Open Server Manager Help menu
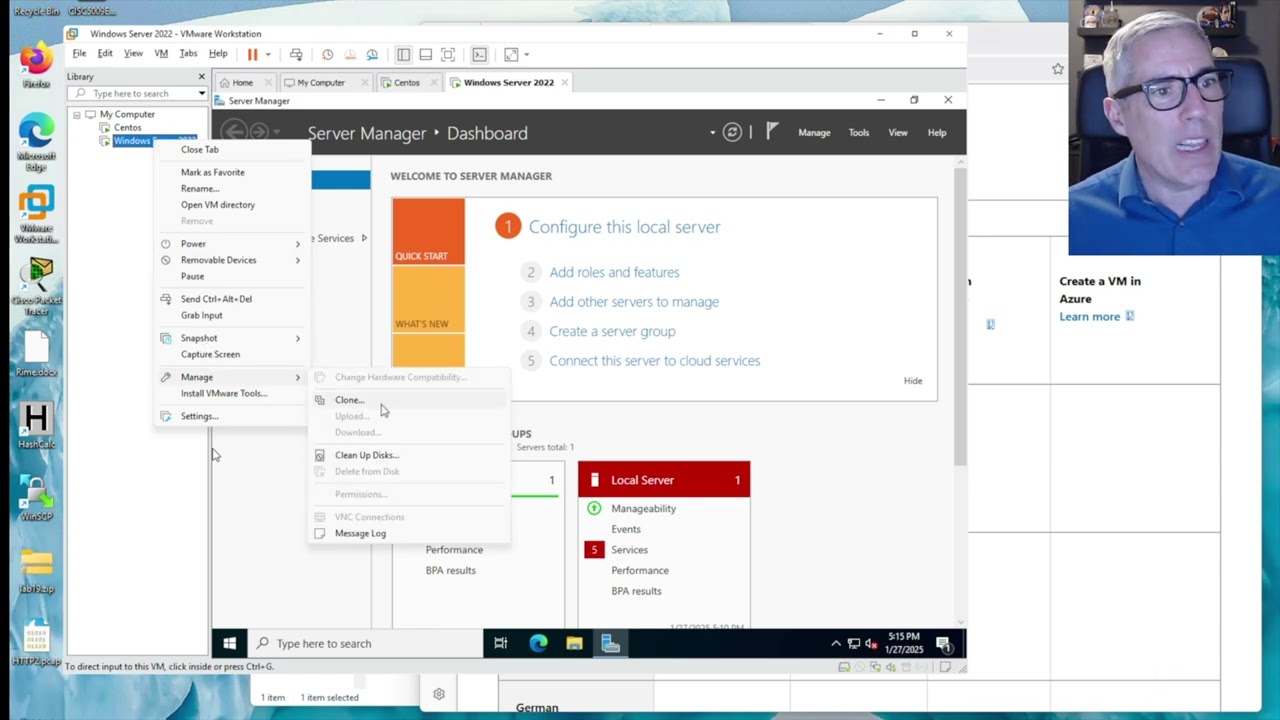 [x=937, y=133]
